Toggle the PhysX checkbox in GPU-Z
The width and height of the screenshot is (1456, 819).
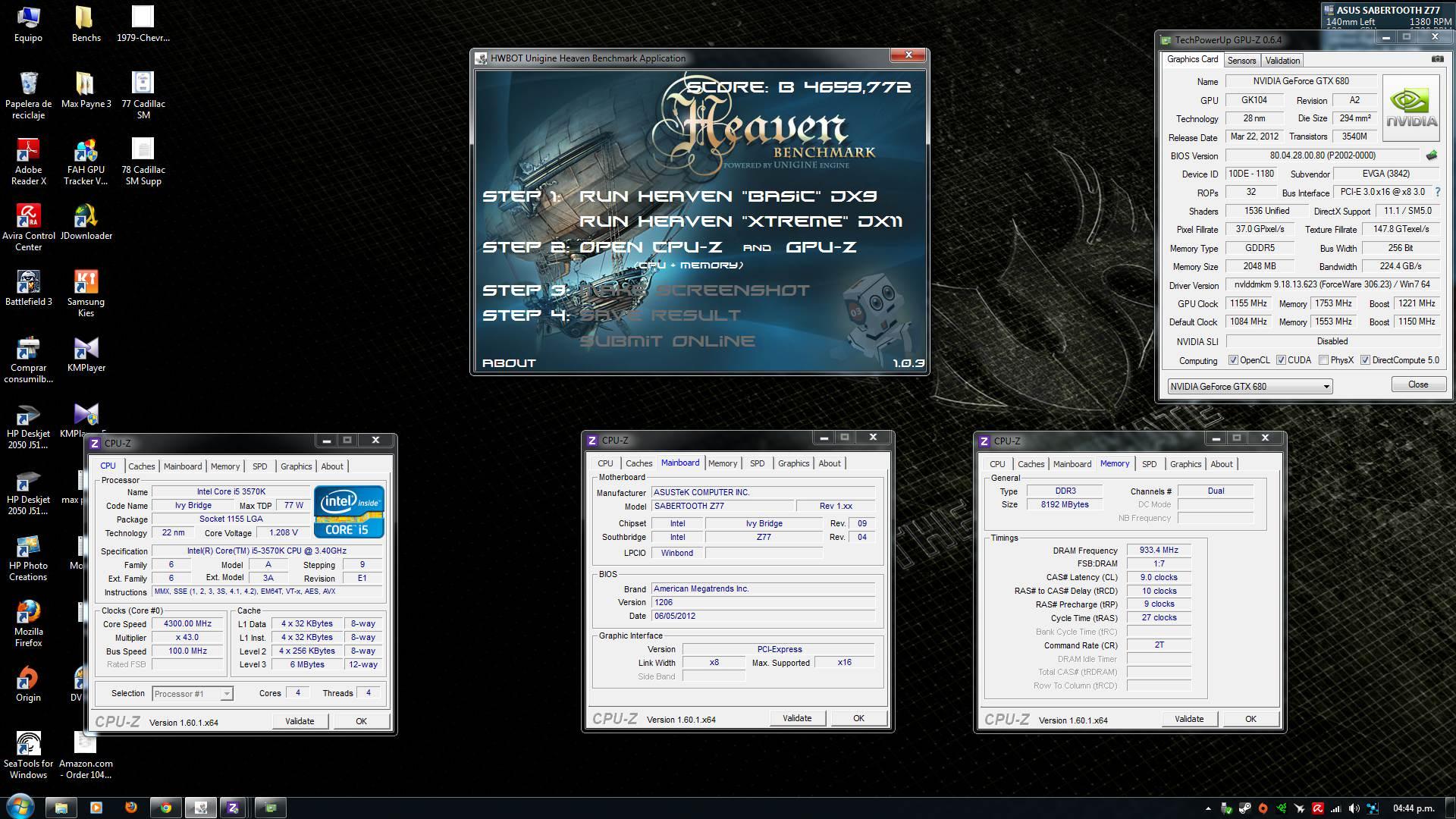coord(1323,360)
